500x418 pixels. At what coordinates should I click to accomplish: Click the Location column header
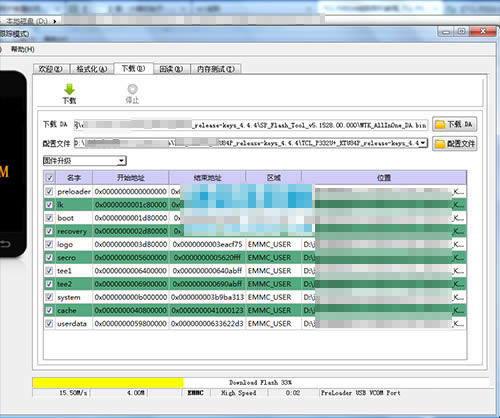(384, 178)
